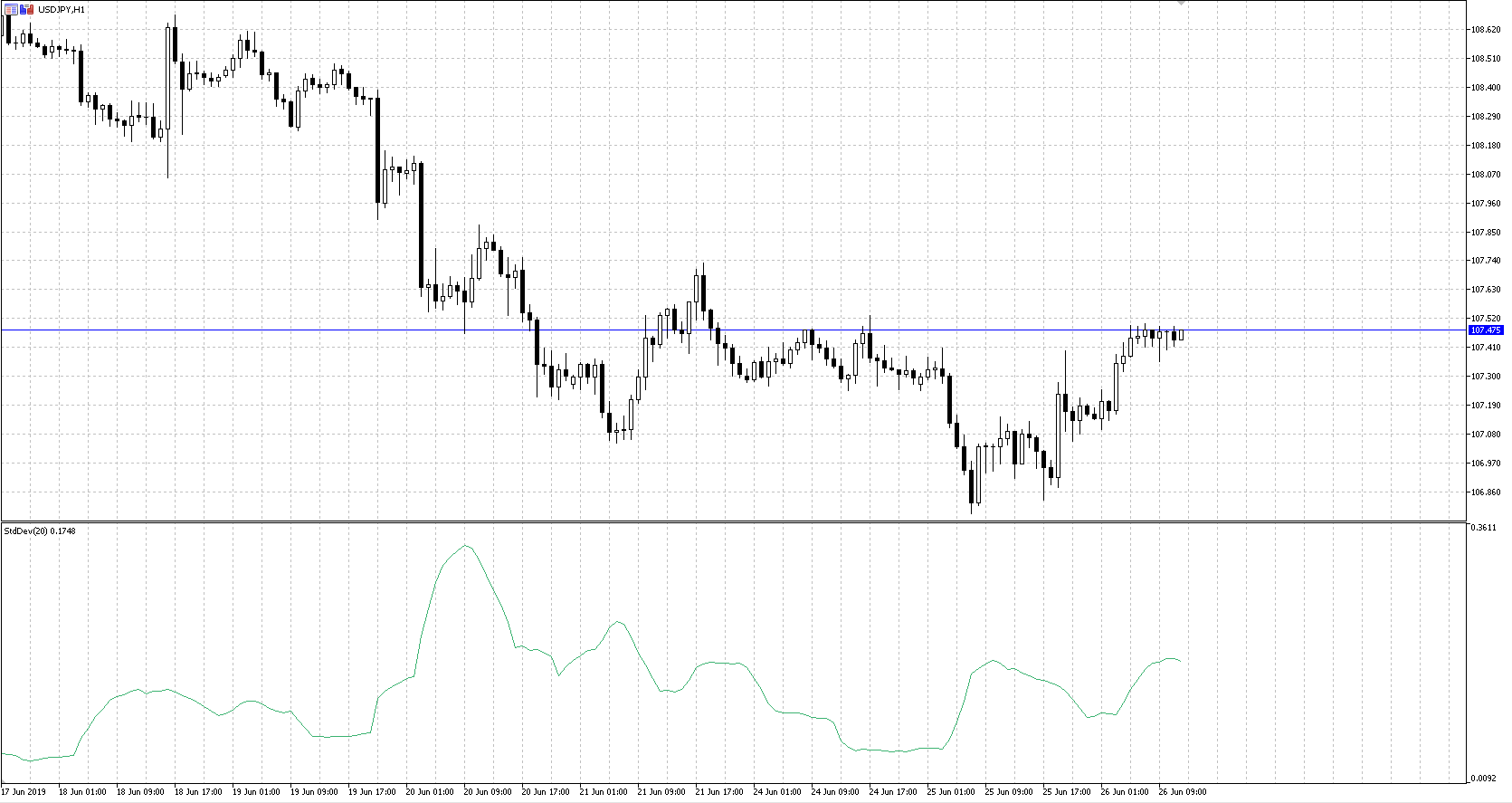The height and width of the screenshot is (803, 1512).
Task: Click the 107.190 price scale value
Action: (x=1487, y=406)
